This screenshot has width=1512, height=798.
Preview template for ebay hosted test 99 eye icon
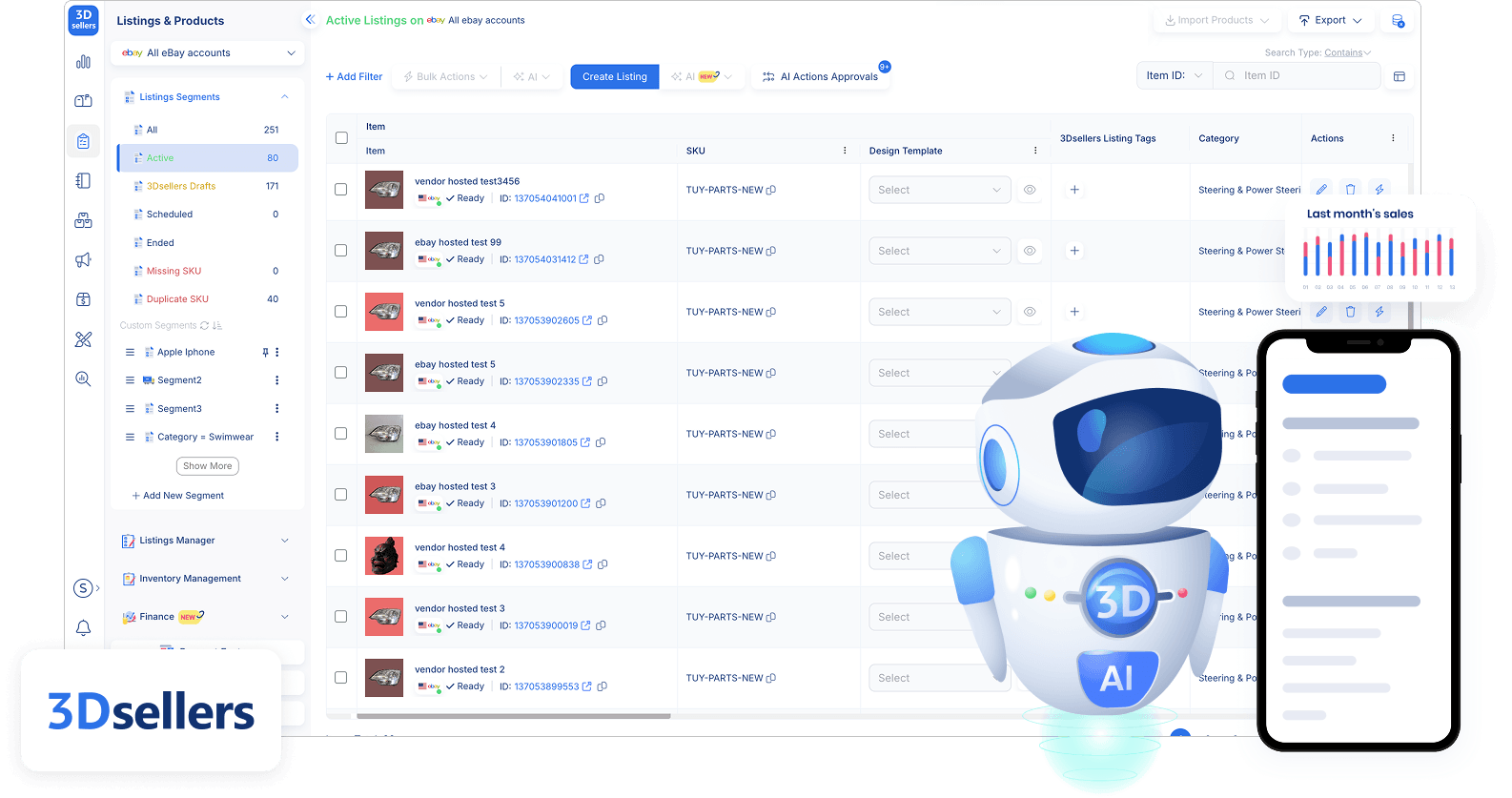(1030, 251)
